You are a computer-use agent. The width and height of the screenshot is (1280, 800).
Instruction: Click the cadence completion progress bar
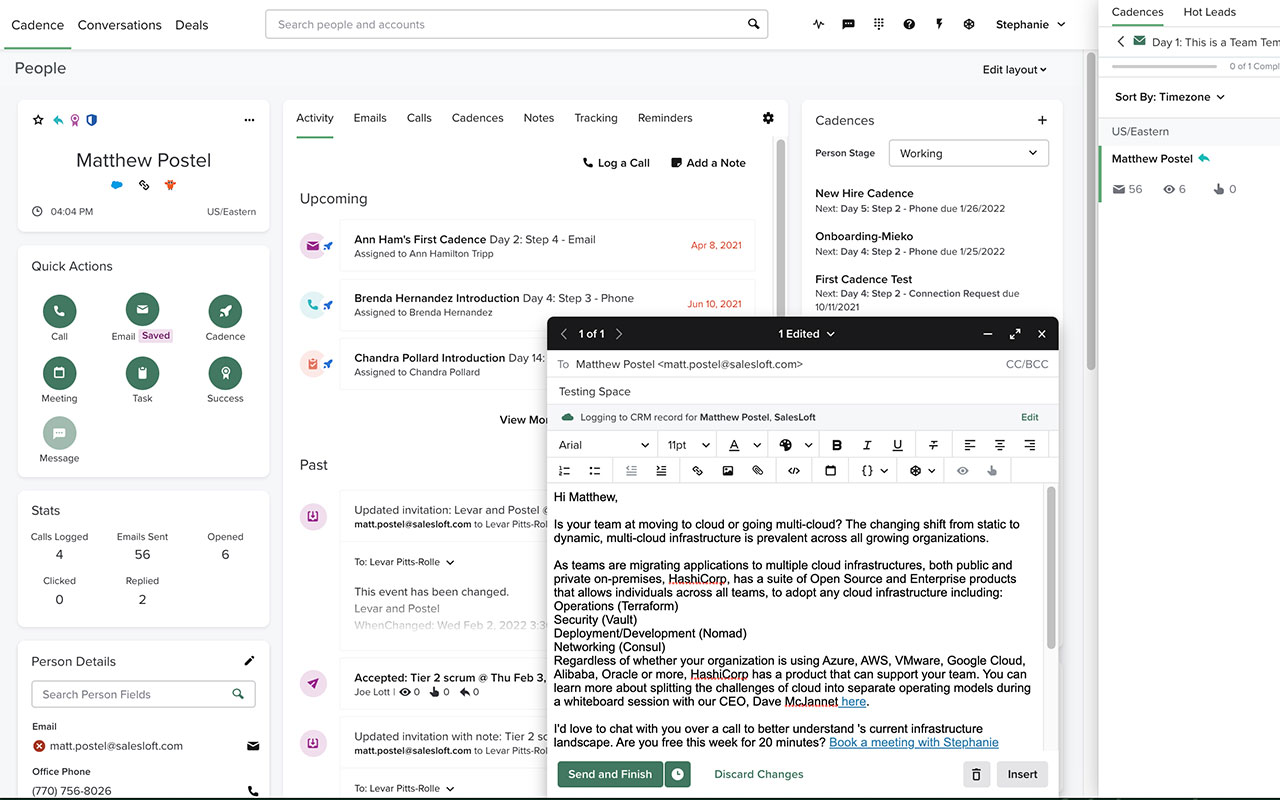pyautogui.click(x=1164, y=66)
